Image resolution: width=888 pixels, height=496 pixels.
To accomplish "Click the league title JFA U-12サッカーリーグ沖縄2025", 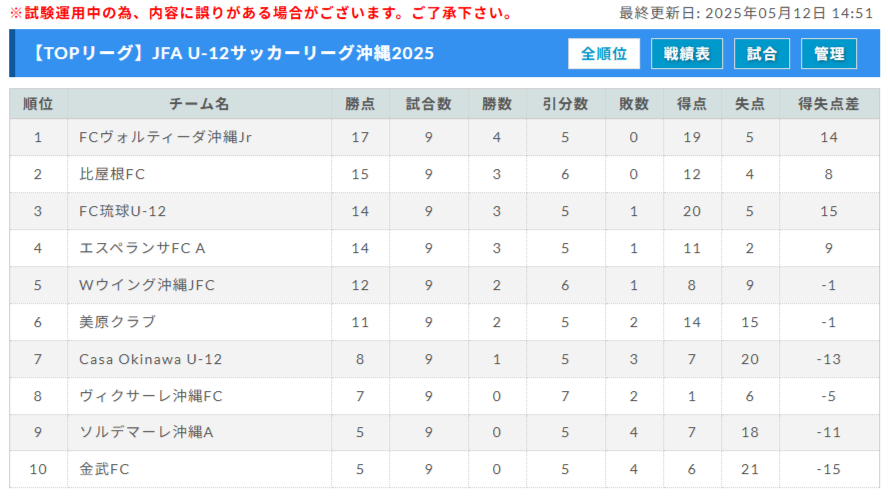I will point(231,53).
